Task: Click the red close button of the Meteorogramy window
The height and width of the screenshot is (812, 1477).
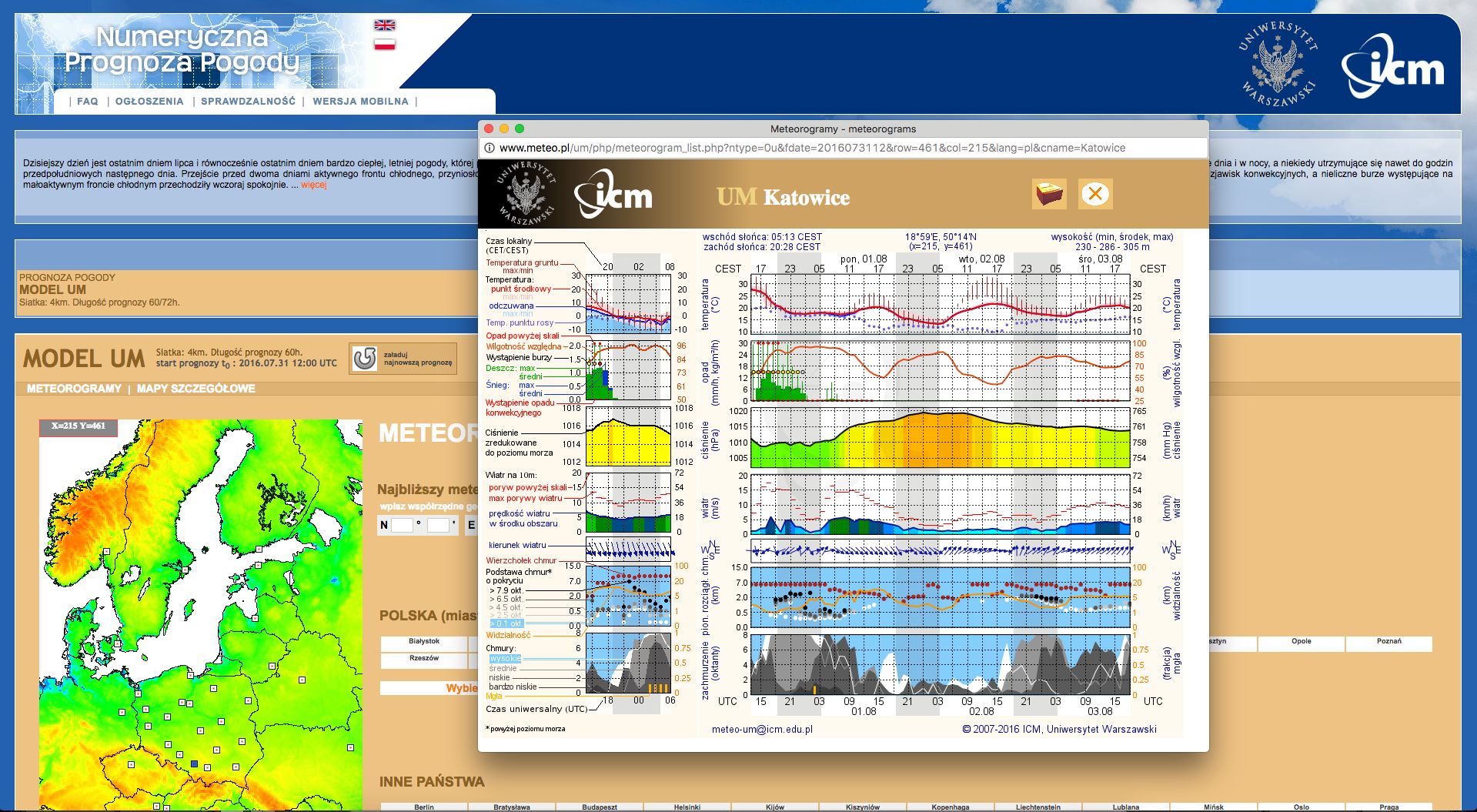Action: tap(489, 129)
